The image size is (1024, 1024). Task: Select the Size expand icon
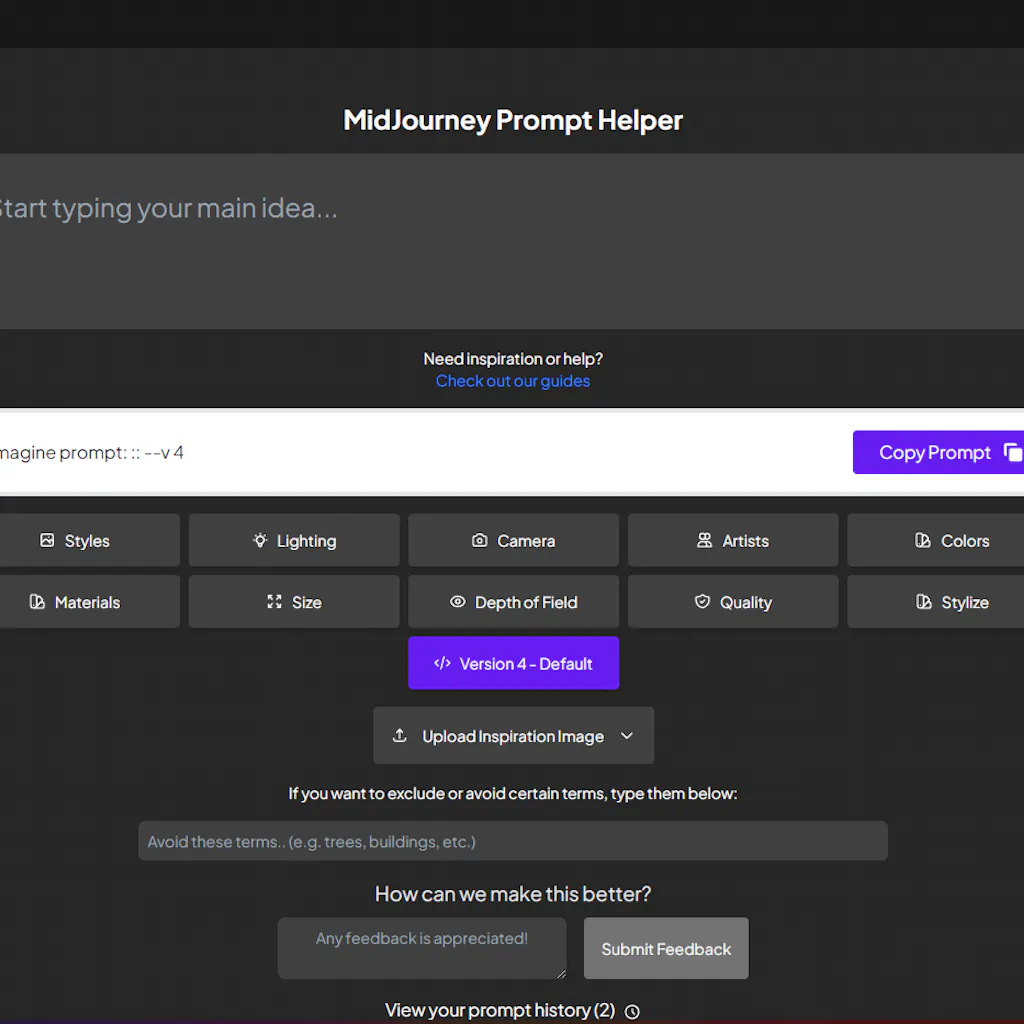tap(275, 602)
